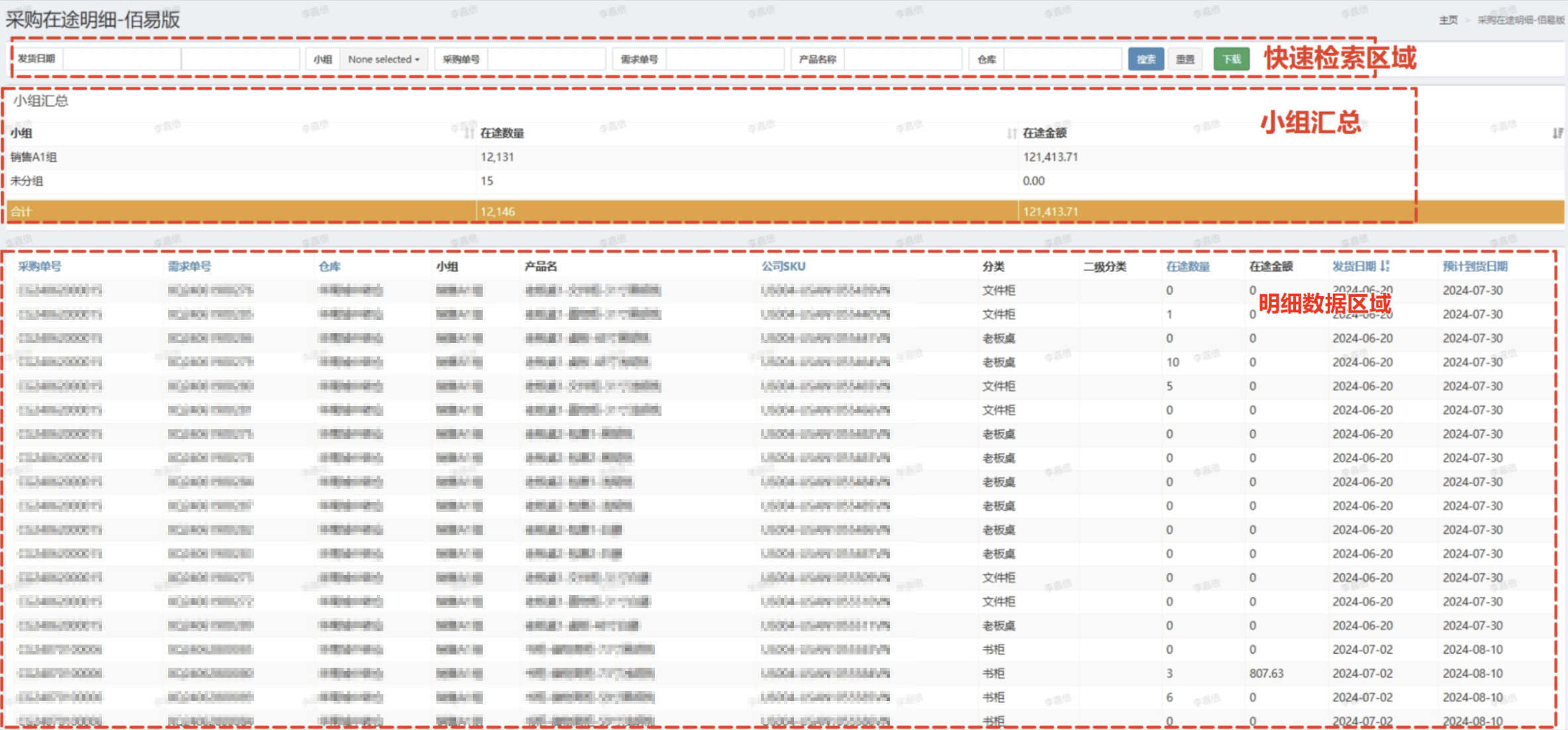Click the 在途数量 cell showing 5
This screenshot has width=1568, height=730.
[1170, 386]
